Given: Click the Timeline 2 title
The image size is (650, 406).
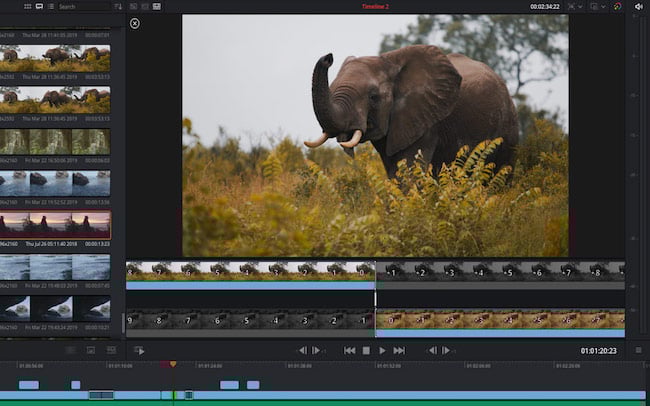Looking at the screenshot, I should (x=375, y=7).
